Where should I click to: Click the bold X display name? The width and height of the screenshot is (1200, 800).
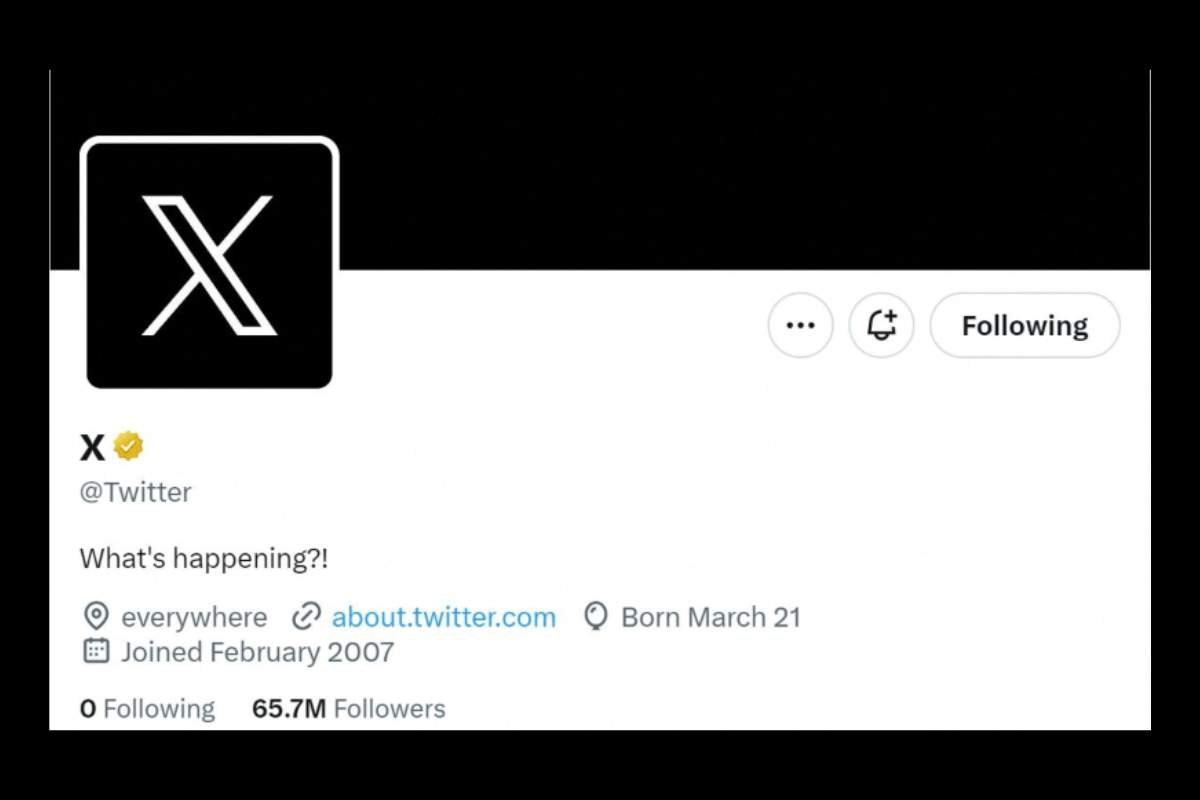92,447
